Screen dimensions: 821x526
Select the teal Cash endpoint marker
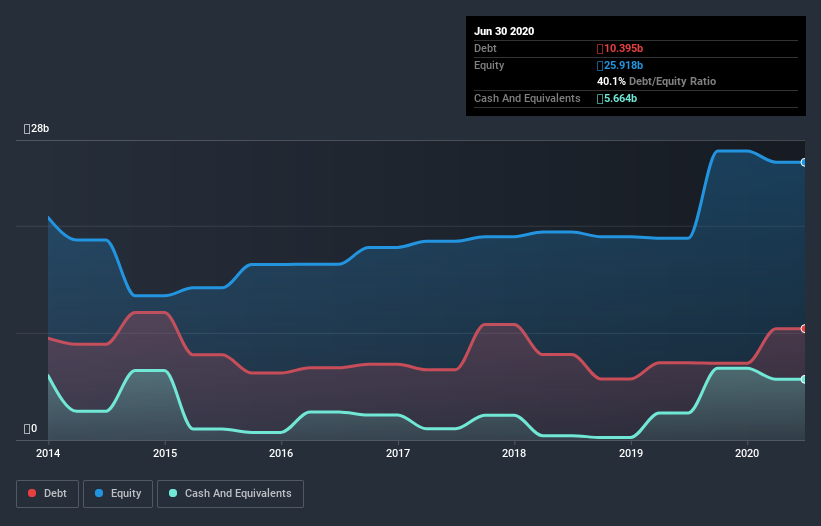tap(803, 379)
